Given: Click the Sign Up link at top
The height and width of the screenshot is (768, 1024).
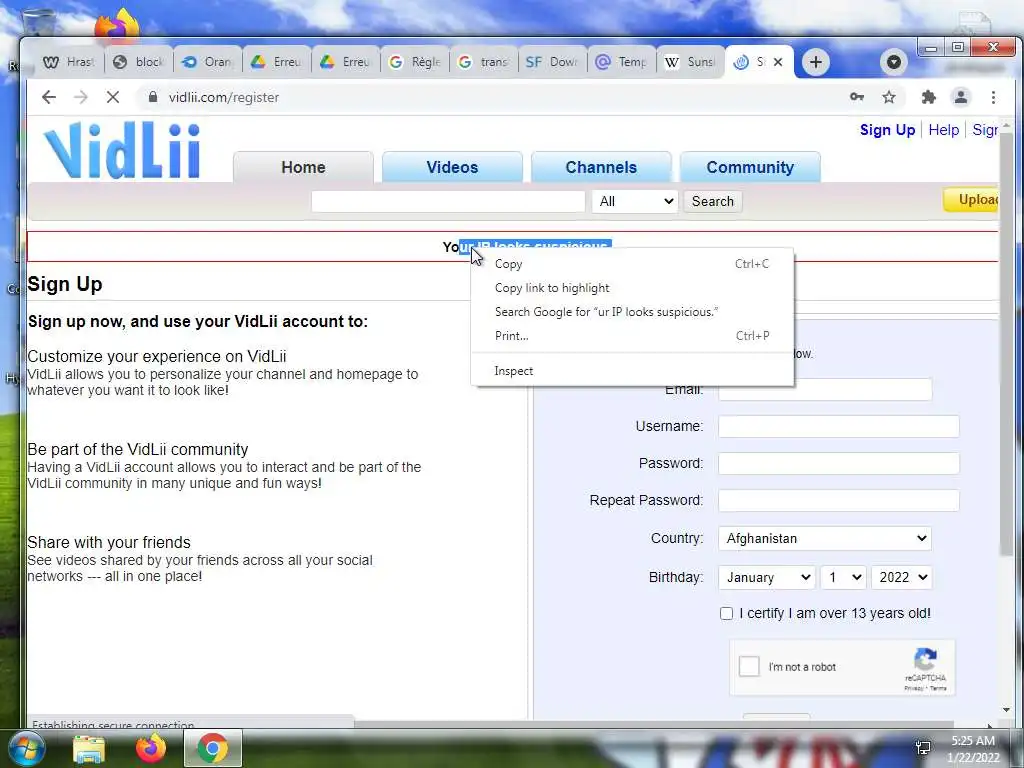Looking at the screenshot, I should pyautogui.click(x=887, y=130).
